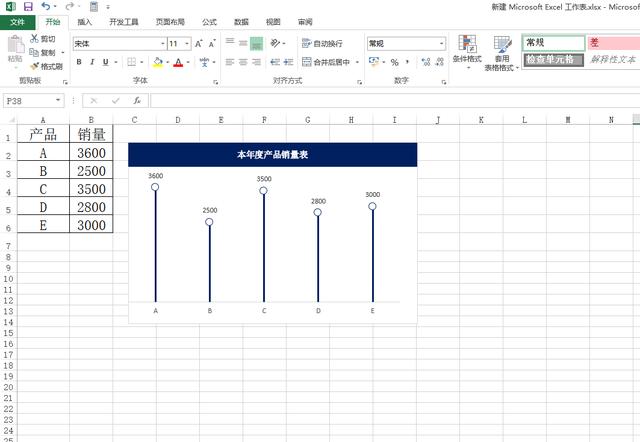Apply the yellow fill color
640x442 pixels.
158,62
